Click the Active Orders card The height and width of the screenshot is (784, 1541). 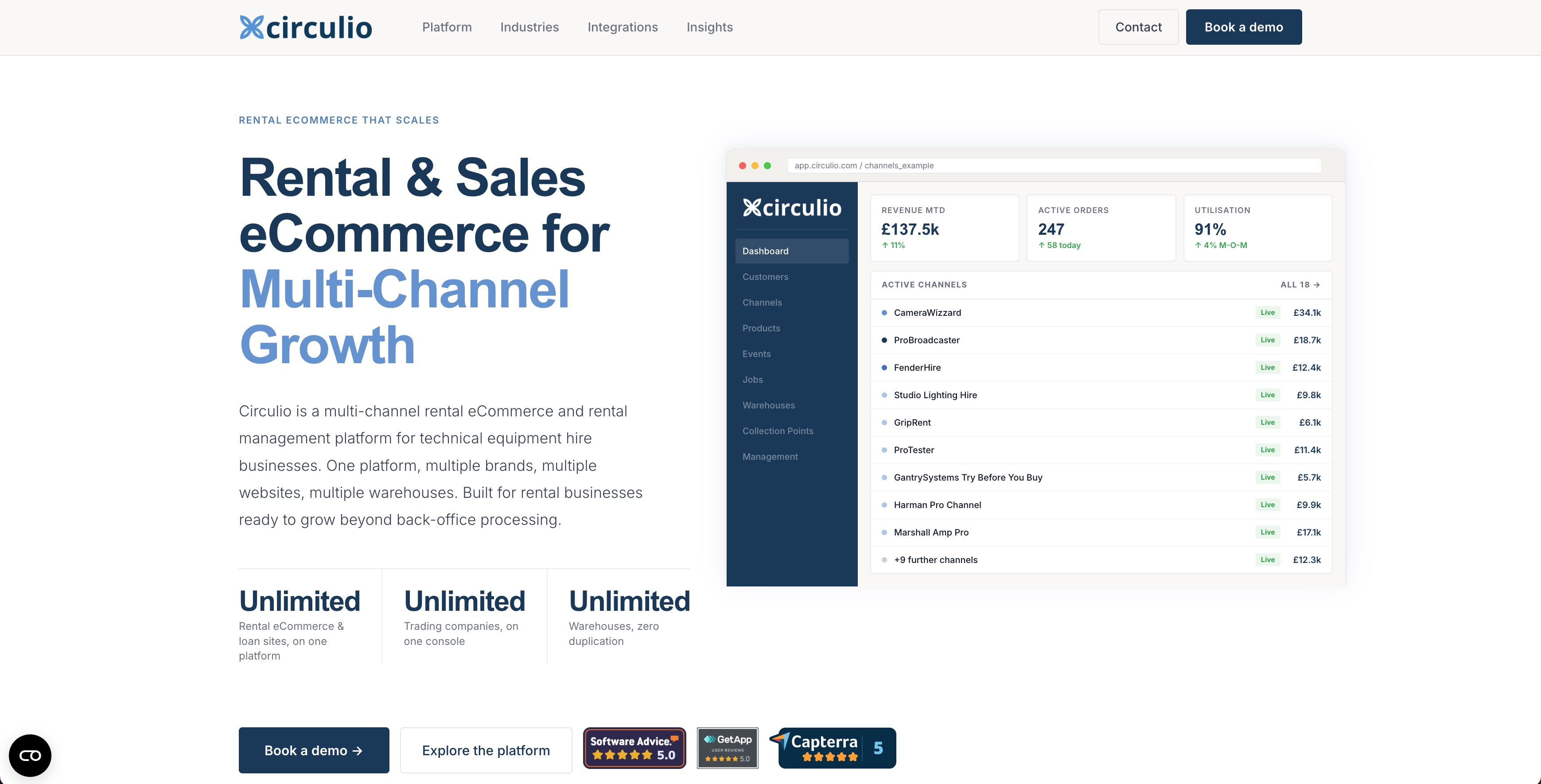[x=1101, y=228]
